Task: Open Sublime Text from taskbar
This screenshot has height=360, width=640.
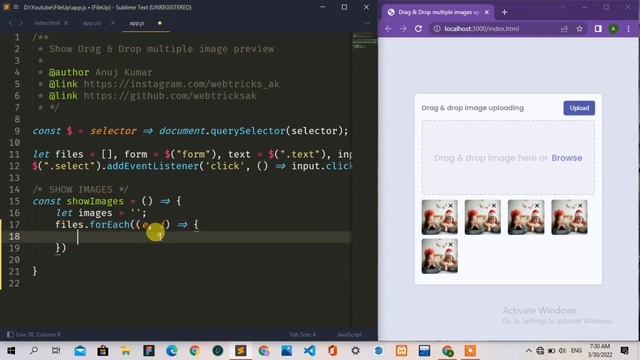Action: click(x=241, y=351)
